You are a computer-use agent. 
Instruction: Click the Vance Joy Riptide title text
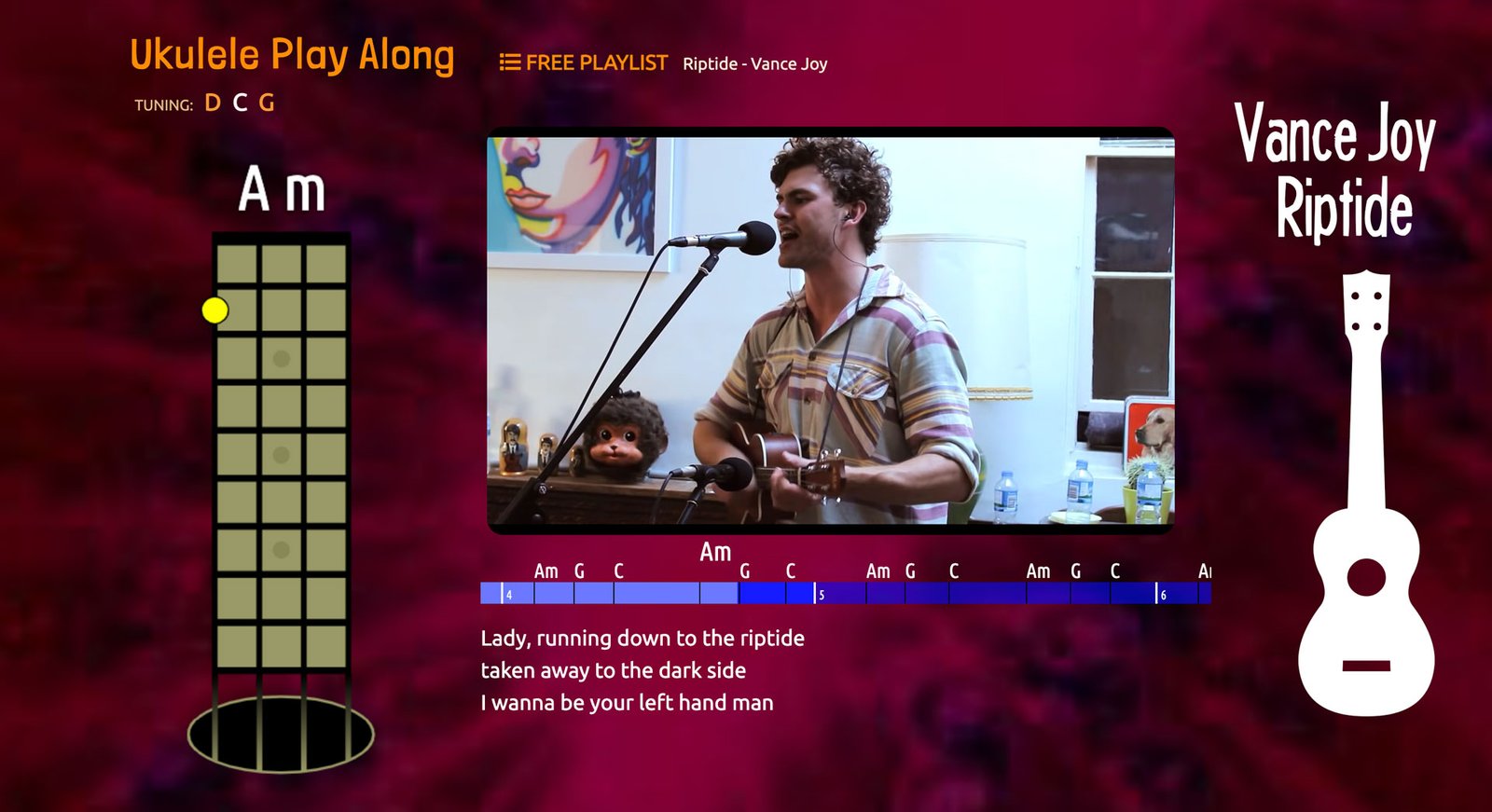click(1336, 172)
